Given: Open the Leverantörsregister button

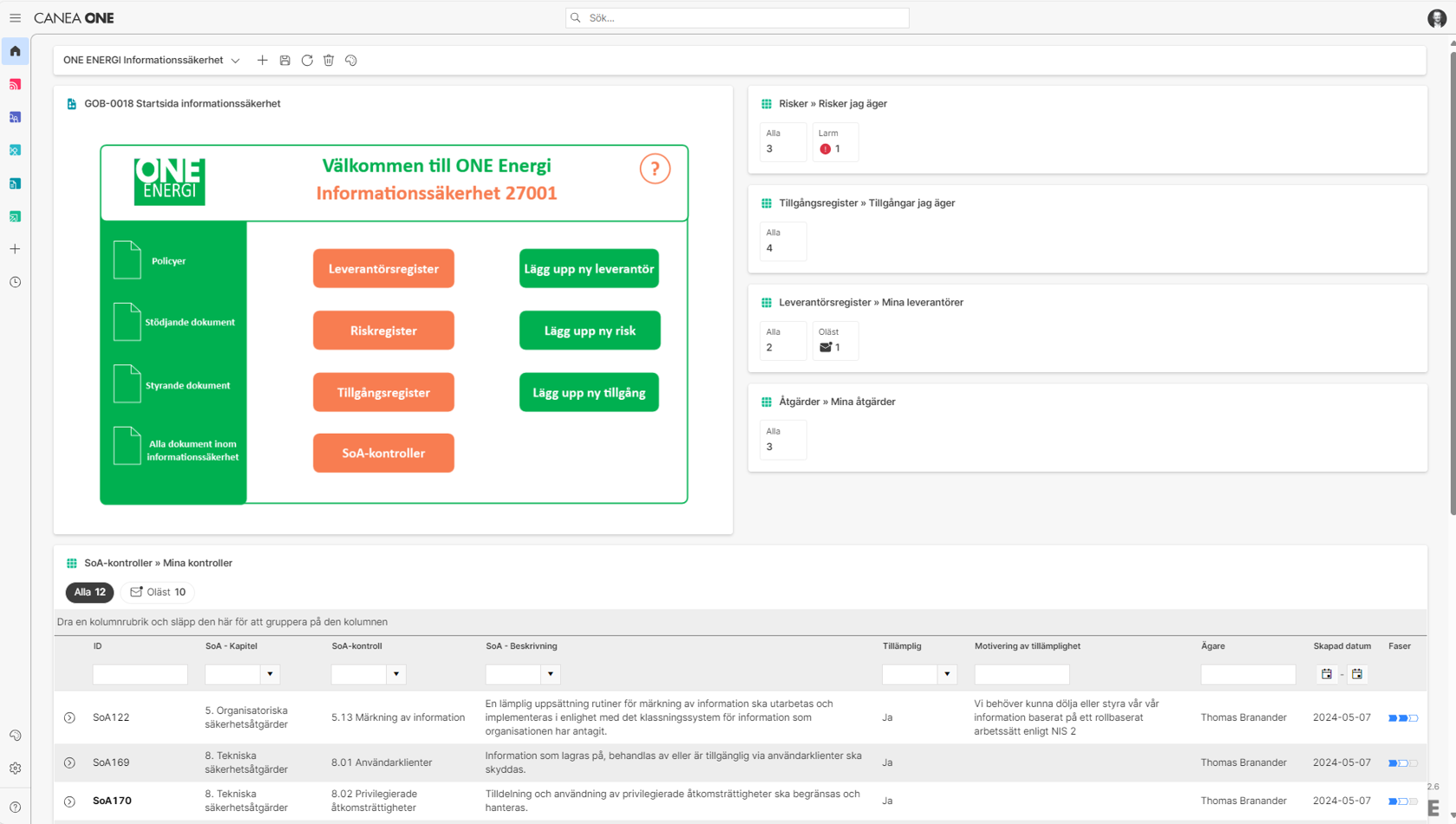Looking at the screenshot, I should point(383,269).
